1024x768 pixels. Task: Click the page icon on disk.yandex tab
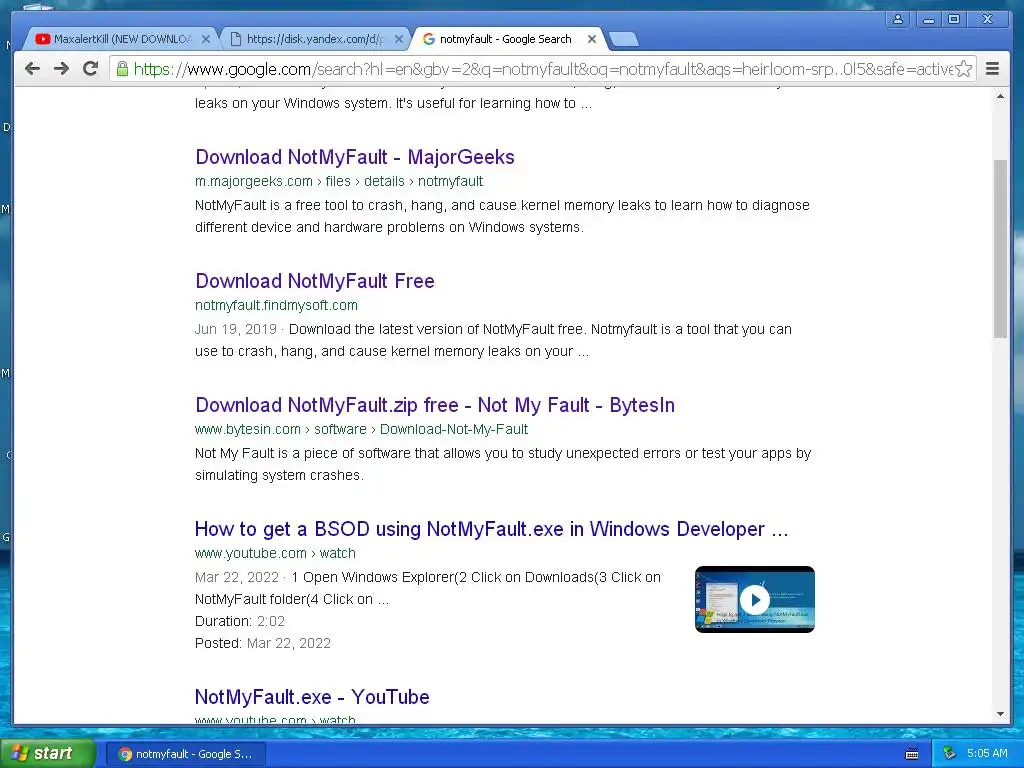(x=236, y=39)
